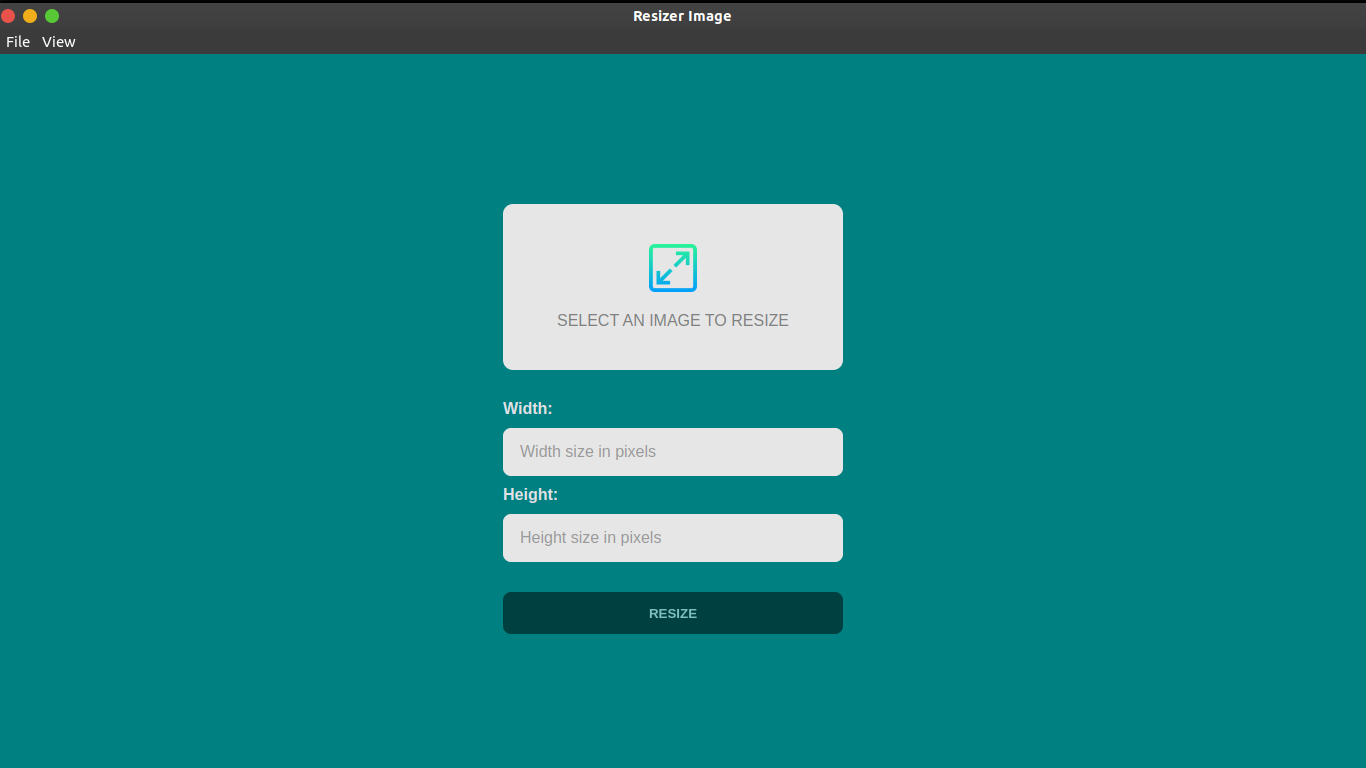Focus the Width size in pixels field
1366x768 pixels.
(x=672, y=452)
